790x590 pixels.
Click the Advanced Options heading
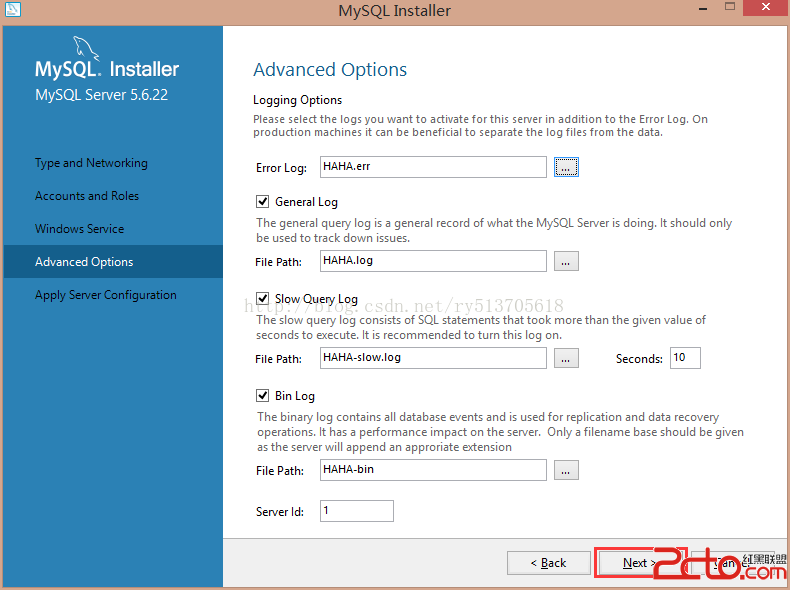330,70
